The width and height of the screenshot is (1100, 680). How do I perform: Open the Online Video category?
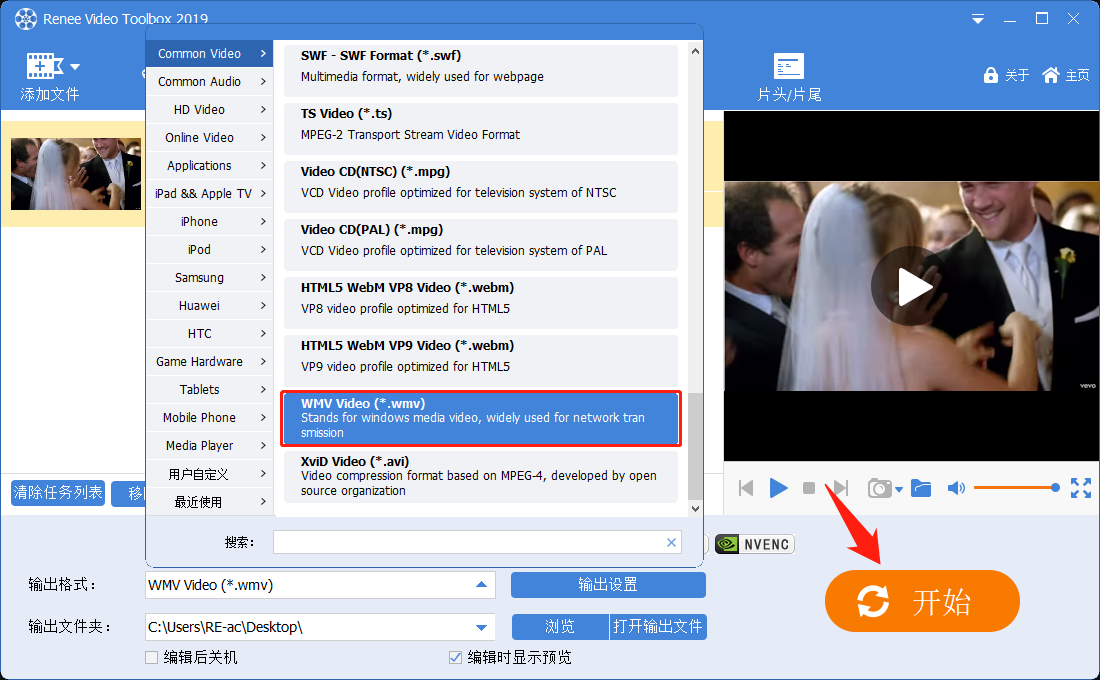209,138
